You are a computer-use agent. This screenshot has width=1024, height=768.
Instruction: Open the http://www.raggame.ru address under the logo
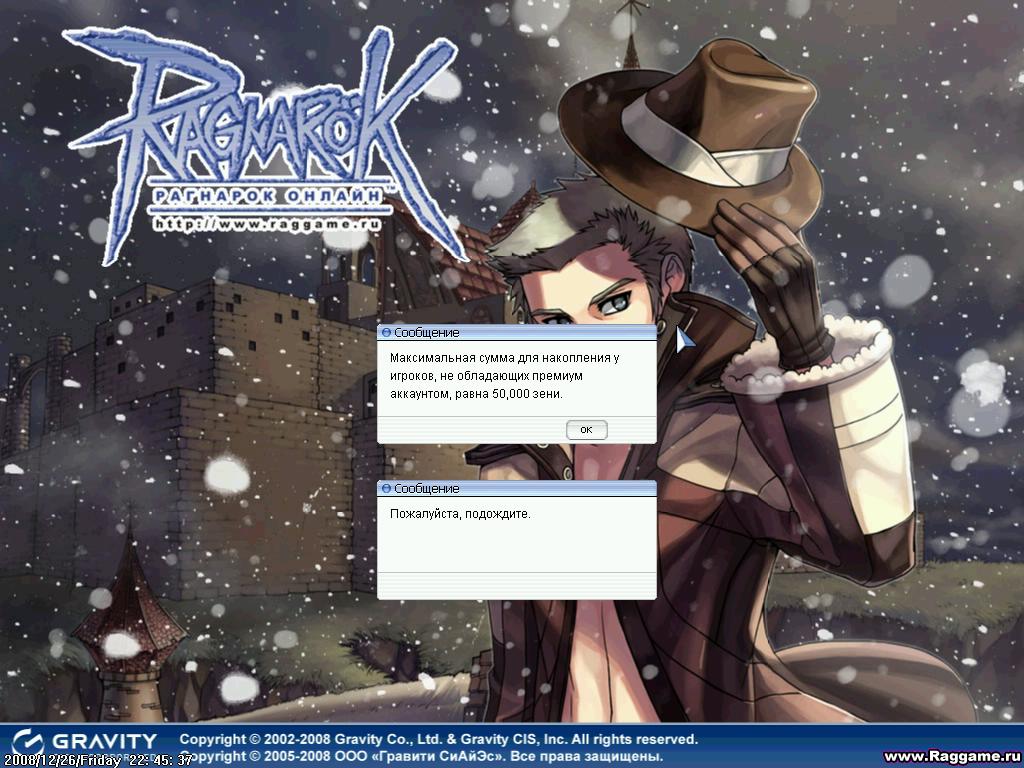268,224
